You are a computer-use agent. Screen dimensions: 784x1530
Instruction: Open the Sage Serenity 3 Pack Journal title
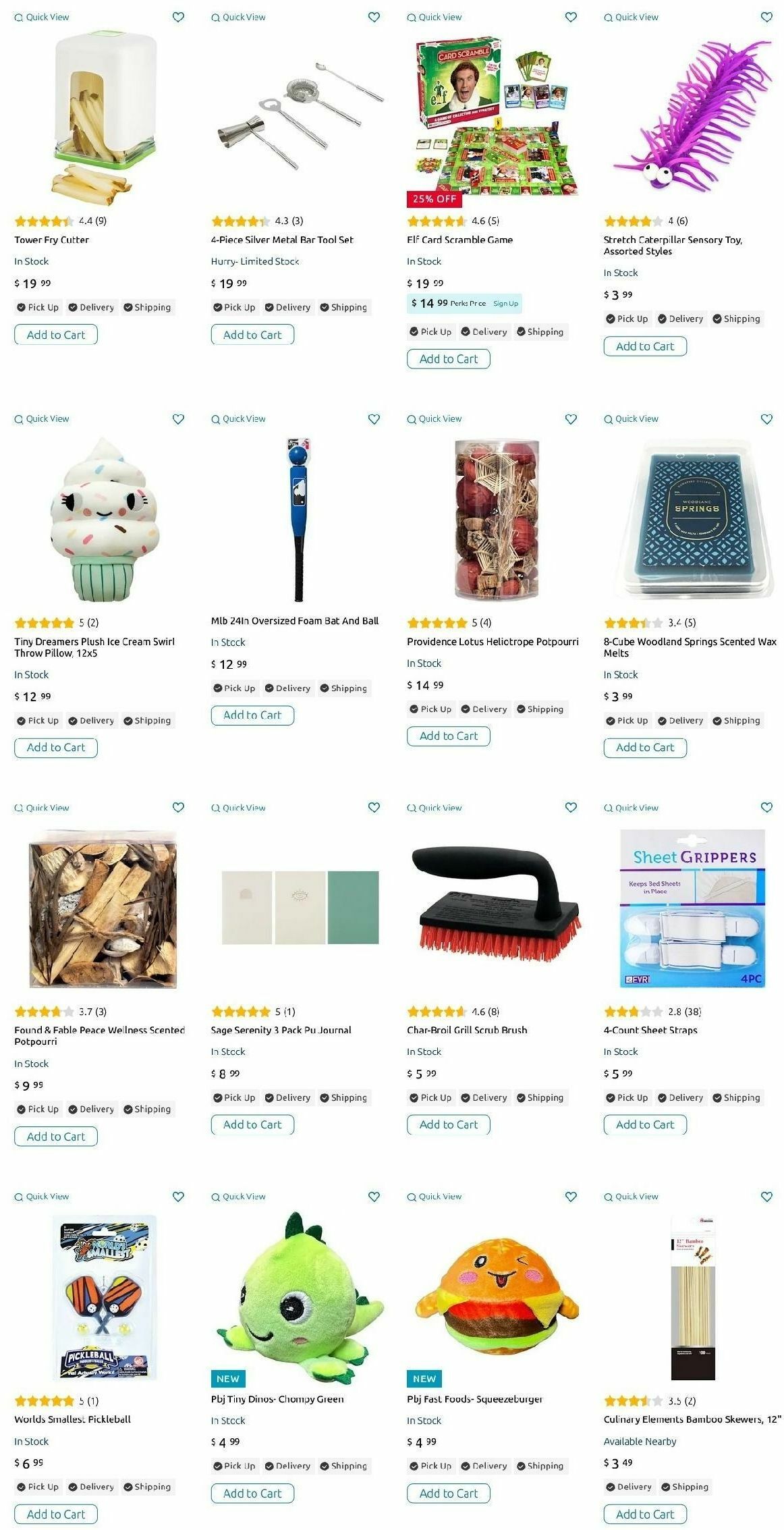pos(281,1030)
